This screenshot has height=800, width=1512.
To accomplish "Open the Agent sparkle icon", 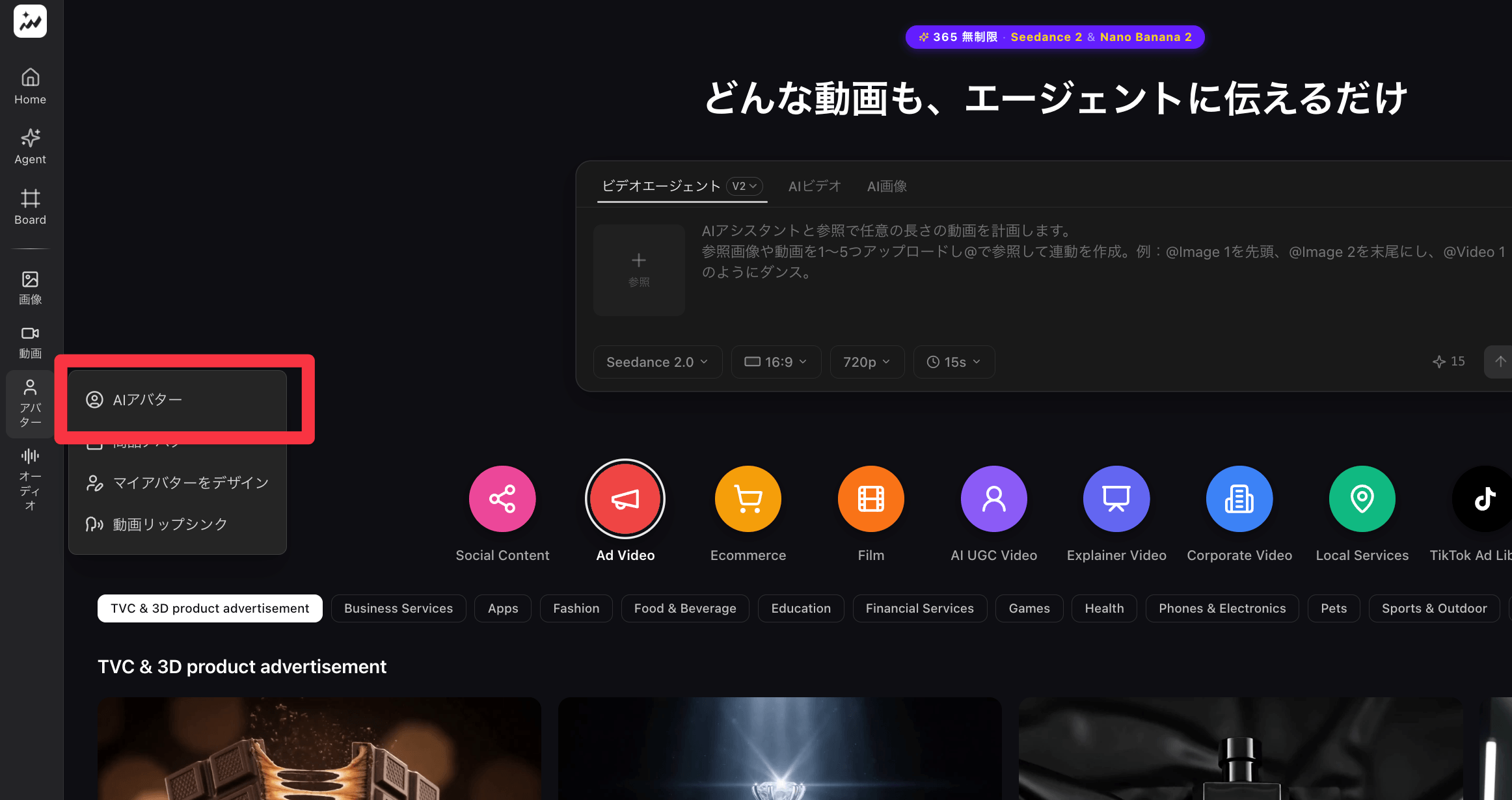I will click(x=30, y=146).
